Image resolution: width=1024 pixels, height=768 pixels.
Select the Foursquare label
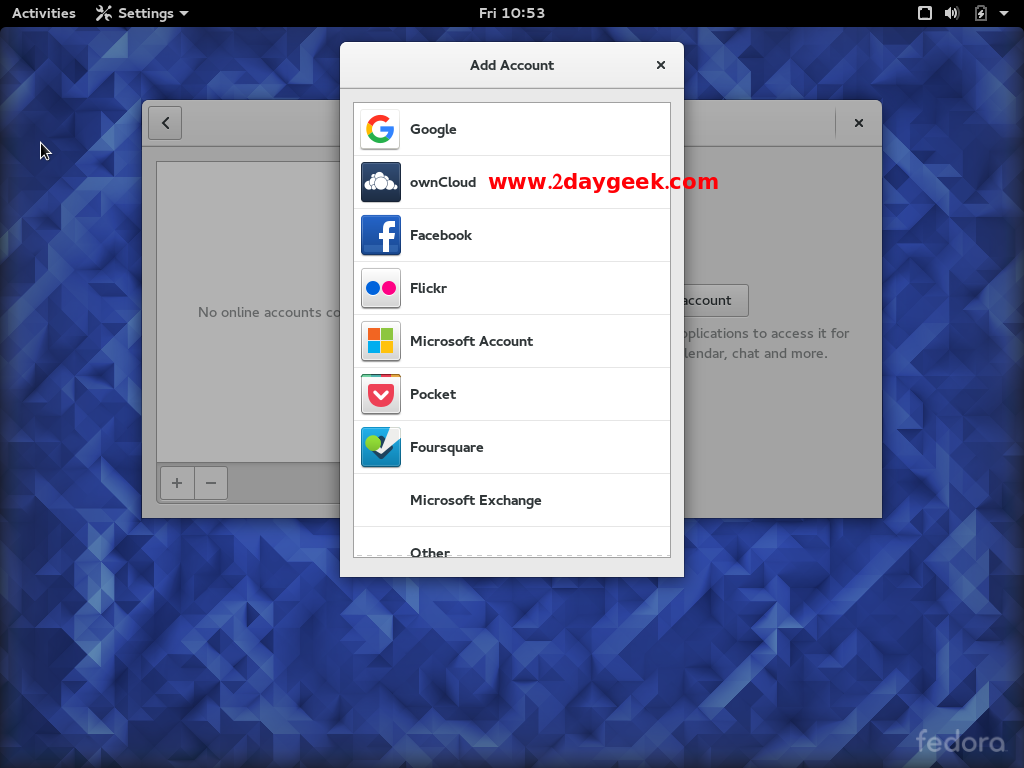pos(447,447)
